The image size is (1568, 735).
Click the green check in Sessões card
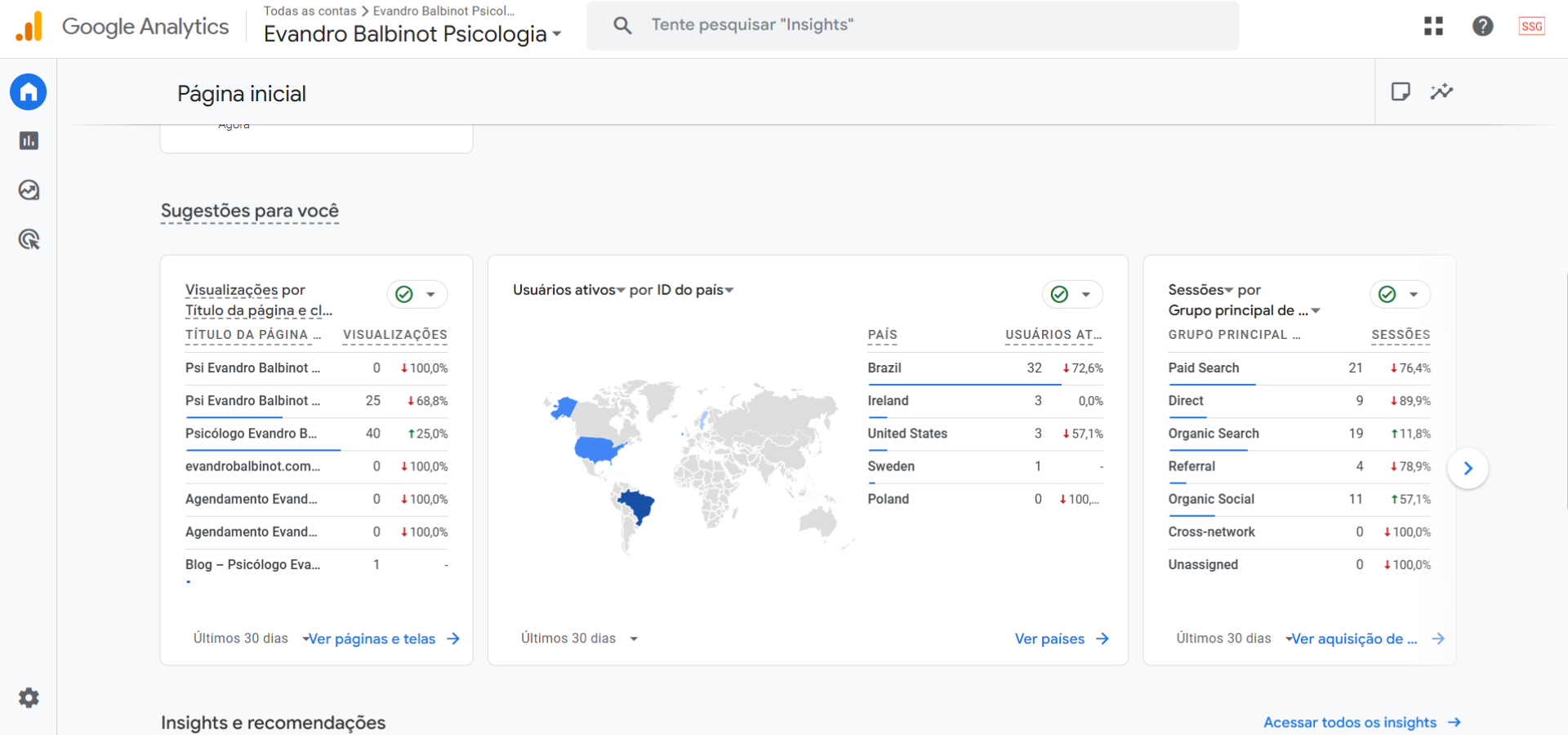(1387, 294)
